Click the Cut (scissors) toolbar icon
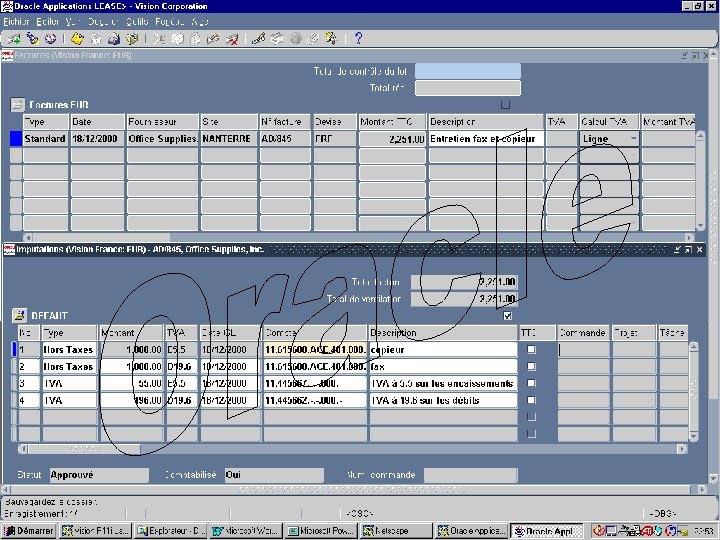 [x=159, y=39]
